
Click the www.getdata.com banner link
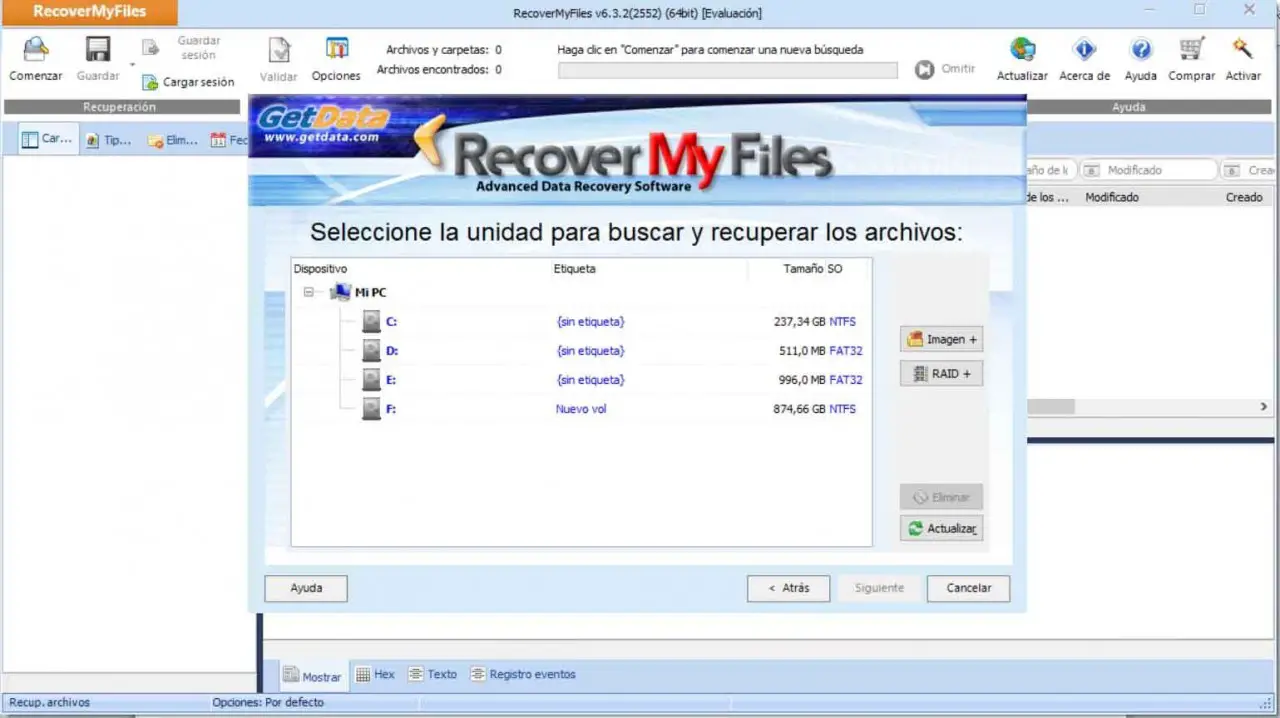[321, 137]
